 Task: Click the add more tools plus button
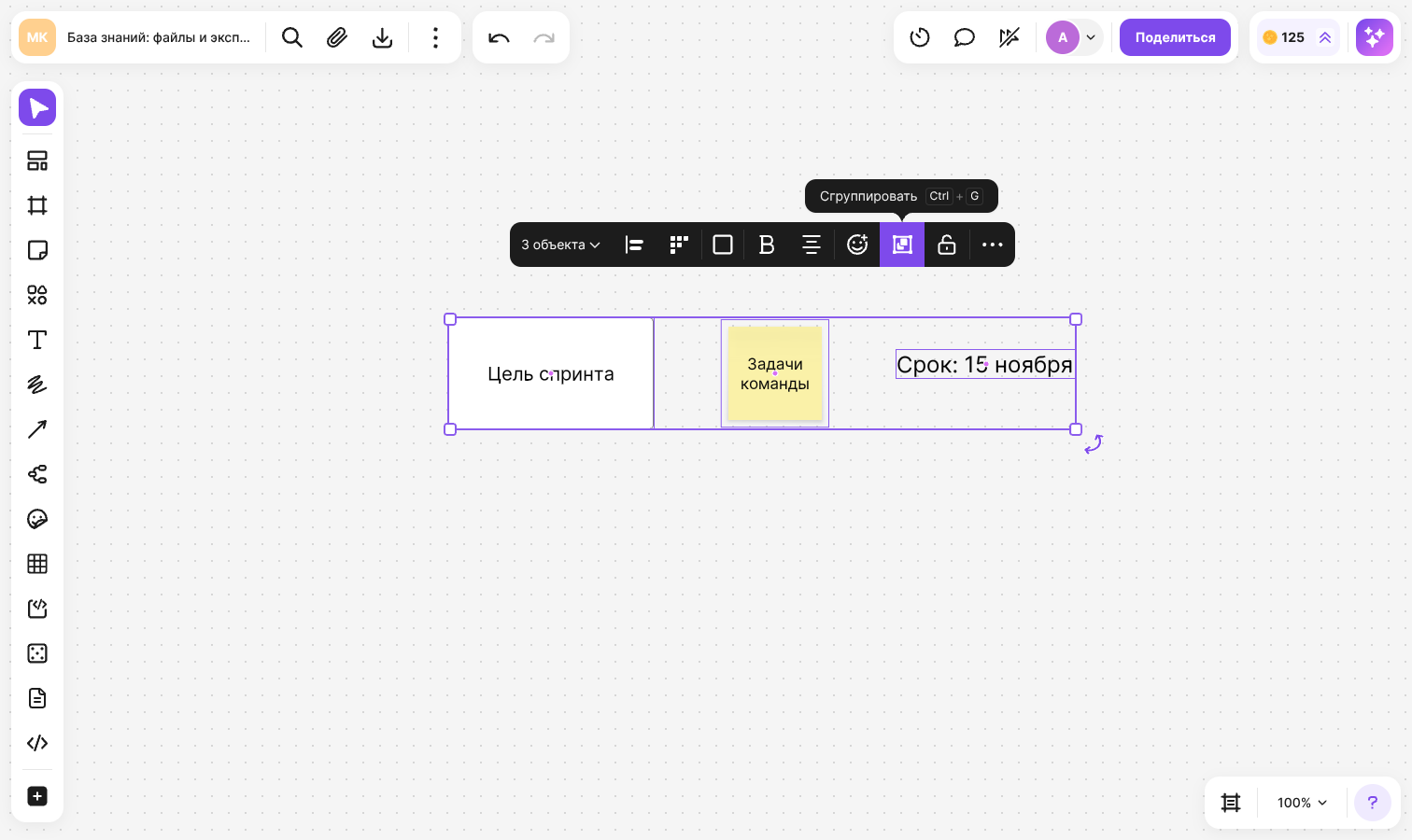coord(37,796)
